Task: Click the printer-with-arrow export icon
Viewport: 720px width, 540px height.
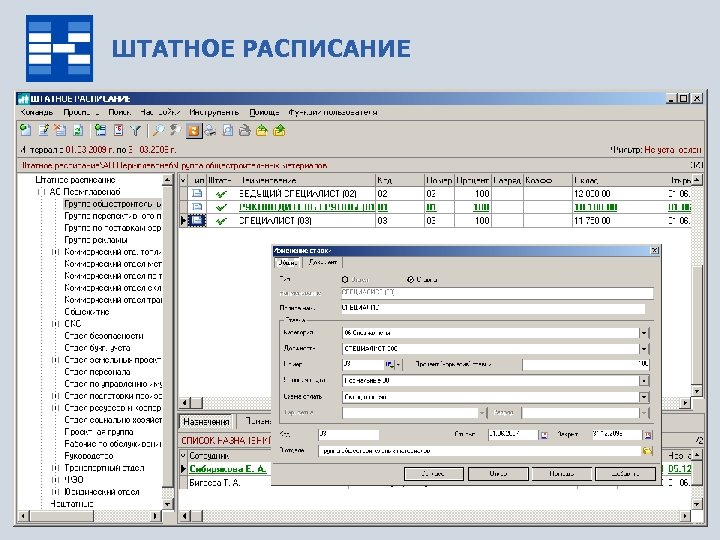Action: pos(245,130)
